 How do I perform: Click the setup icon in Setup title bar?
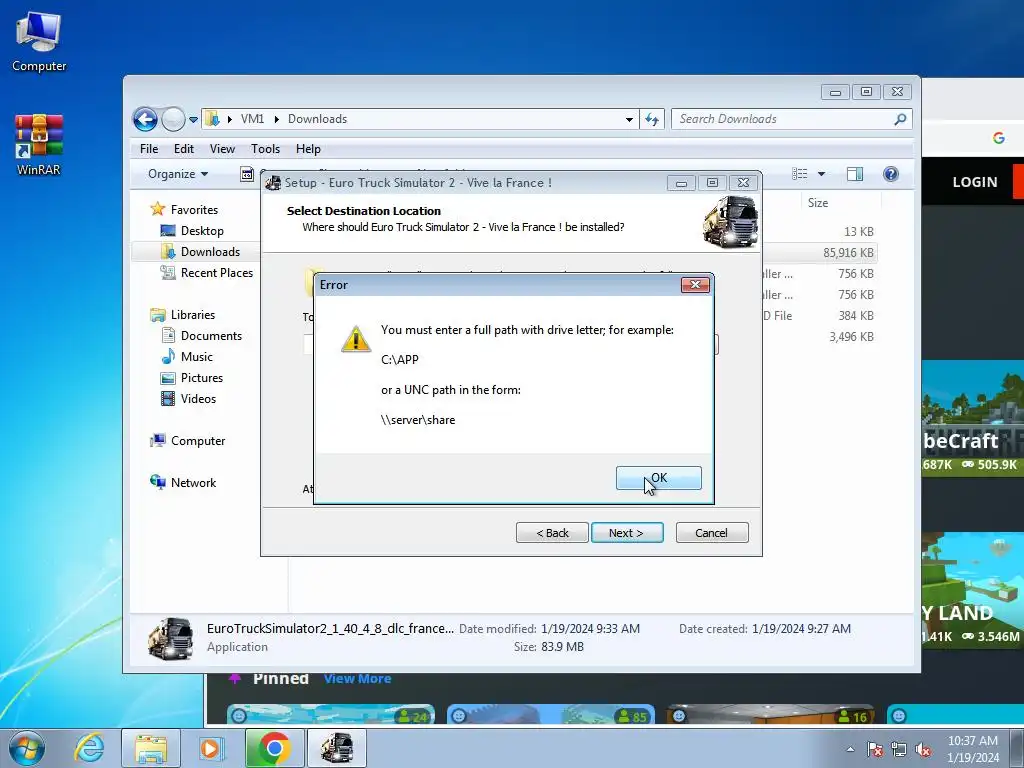pyautogui.click(x=273, y=183)
